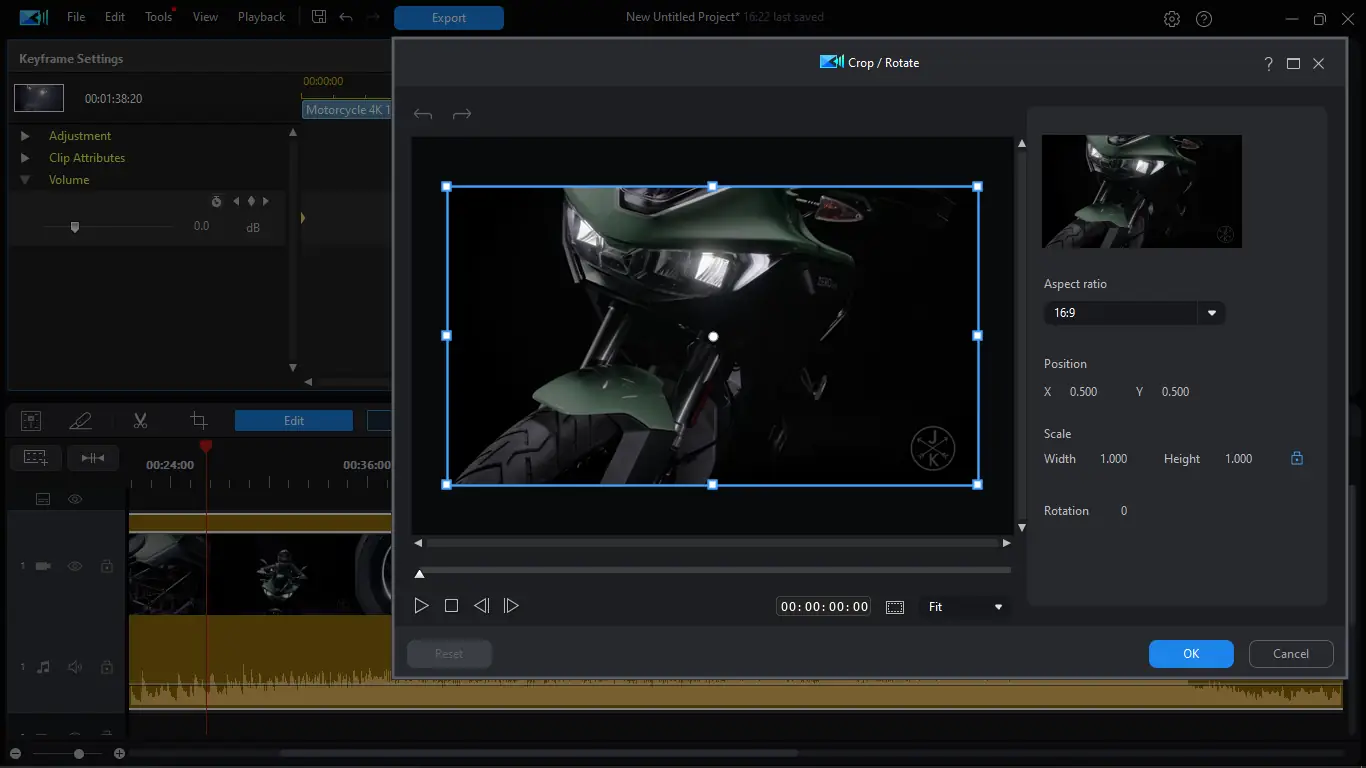
Task: Mute the audio track speaker icon
Action: (75, 667)
